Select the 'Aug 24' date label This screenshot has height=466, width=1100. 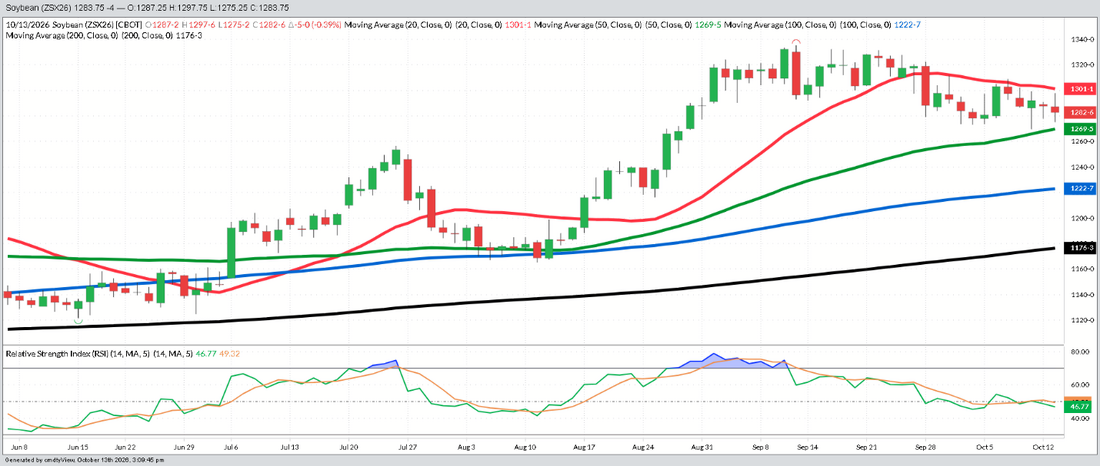coord(644,446)
